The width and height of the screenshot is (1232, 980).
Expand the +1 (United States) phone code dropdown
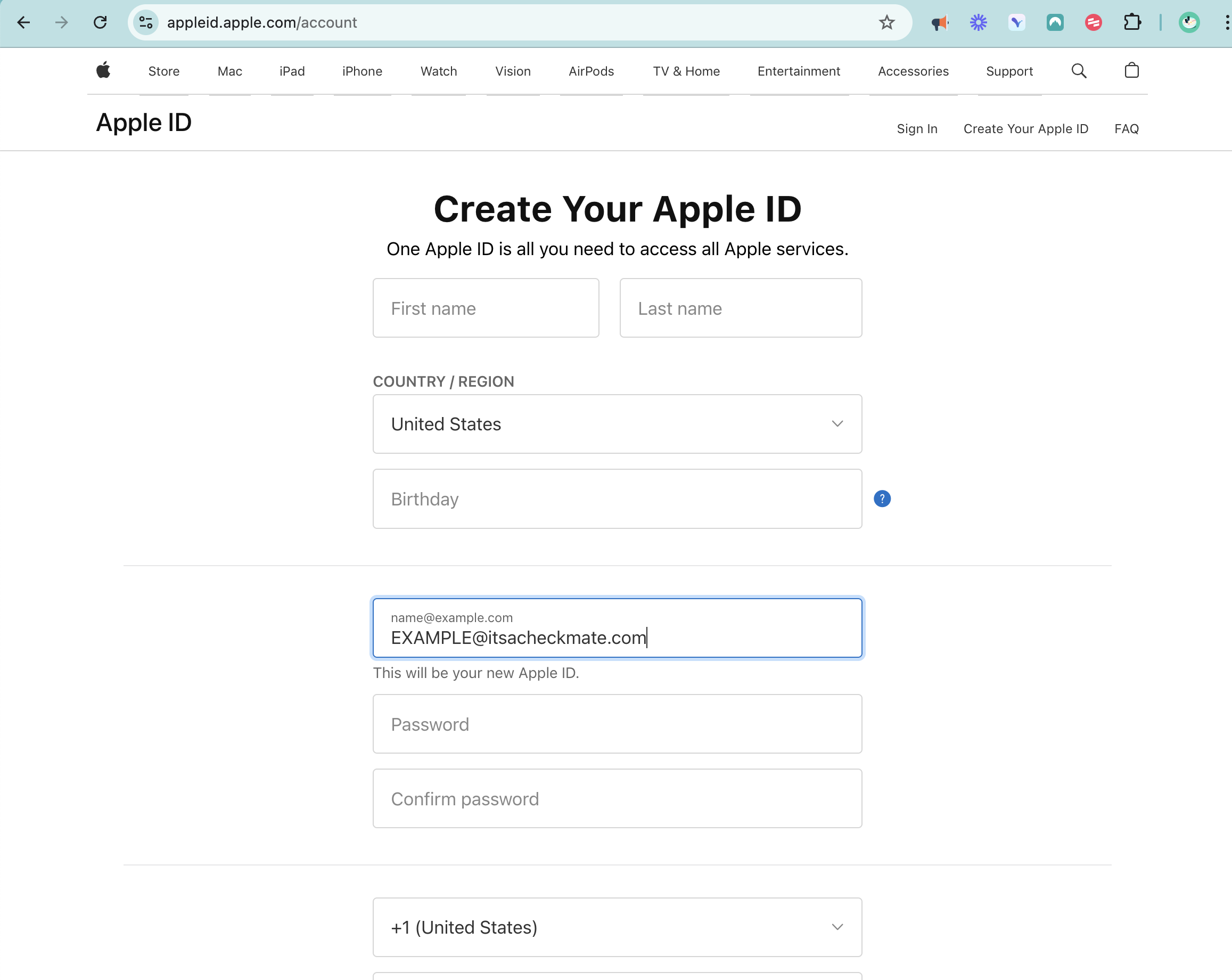coord(617,927)
